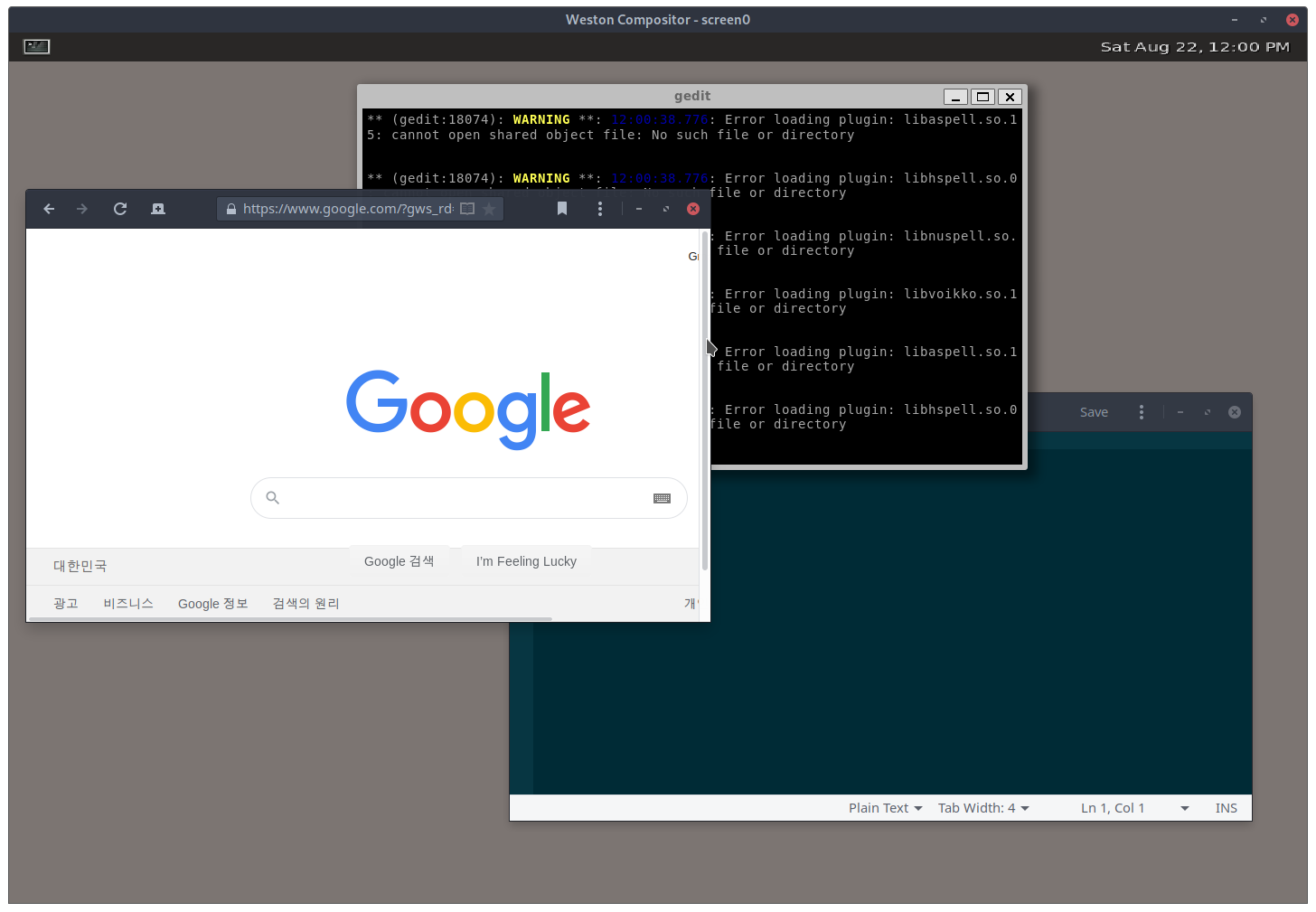This screenshot has width=1316, height=912.
Task: Close the gedit editor window
Action: tap(1235, 412)
